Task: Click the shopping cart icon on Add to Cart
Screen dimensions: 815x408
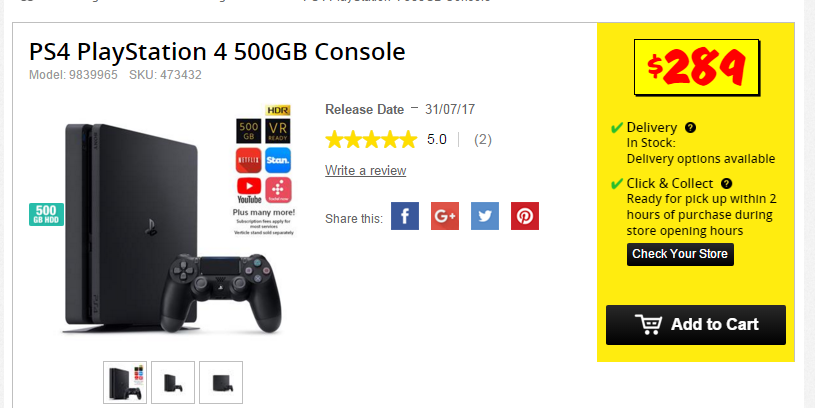Action: tap(649, 324)
